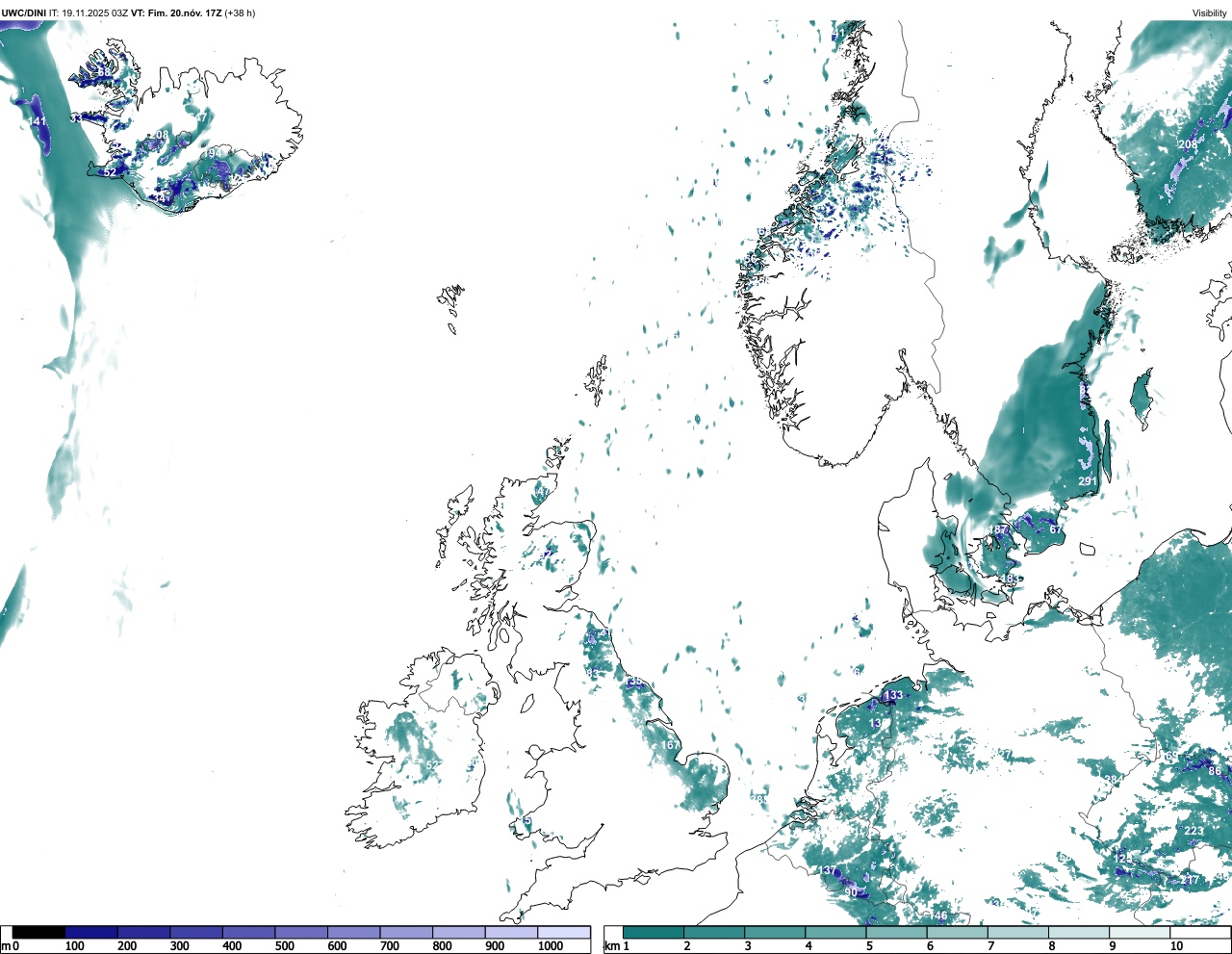
Task: Click the '141' value west of Iceland
Action: coord(37,121)
